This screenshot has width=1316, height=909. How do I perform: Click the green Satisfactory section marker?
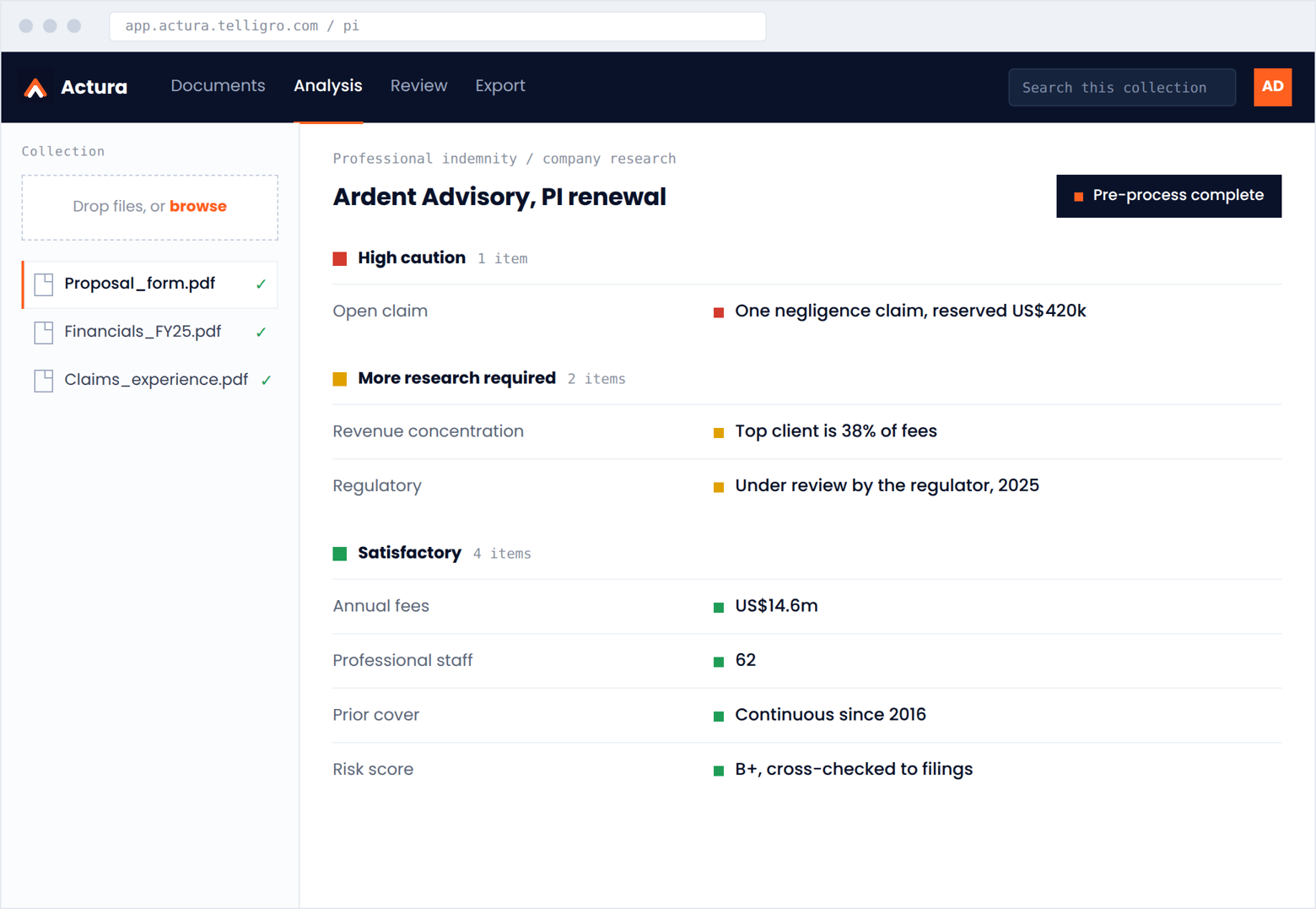tap(340, 554)
